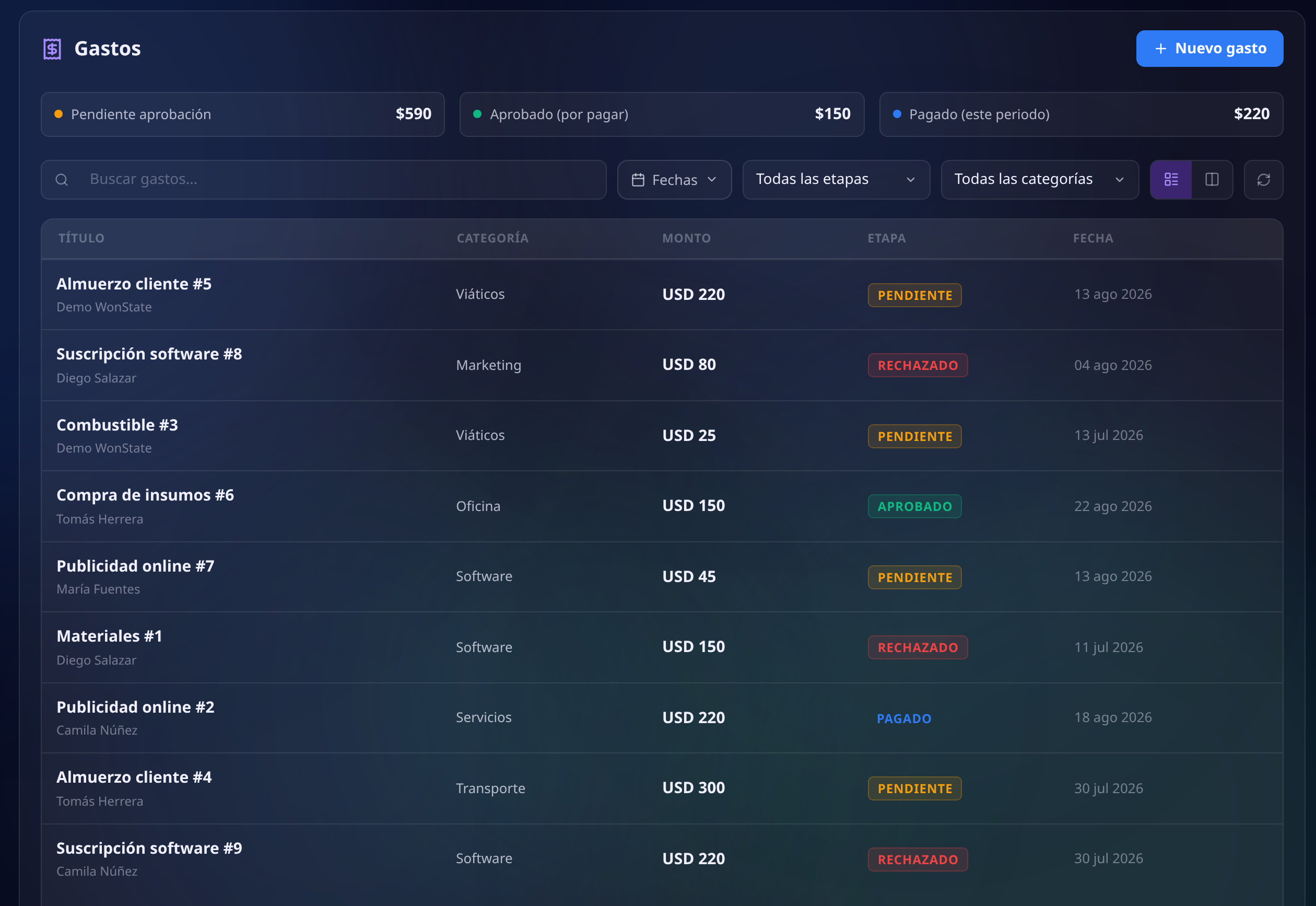Click PAGADO badge for Publicidad online #2
The image size is (1316, 906).
(x=903, y=718)
